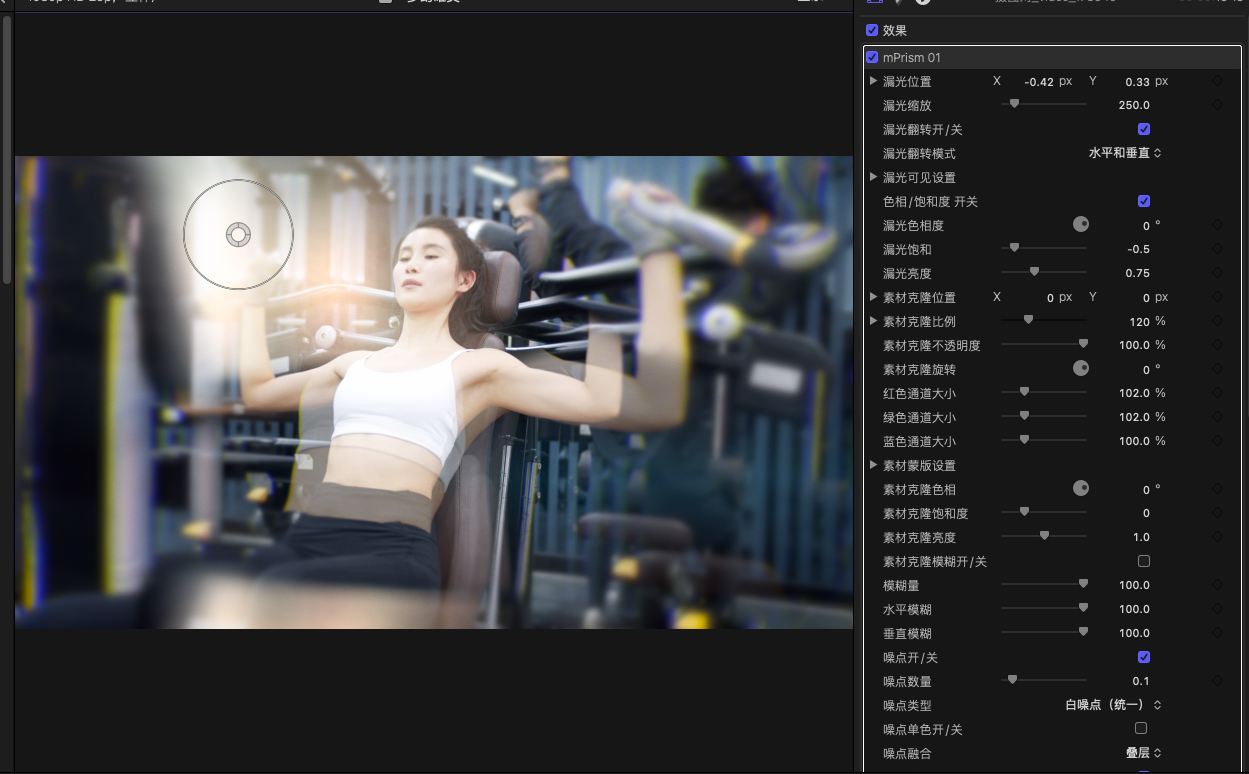Click the 素材克隆亮度 slider

point(1044,536)
